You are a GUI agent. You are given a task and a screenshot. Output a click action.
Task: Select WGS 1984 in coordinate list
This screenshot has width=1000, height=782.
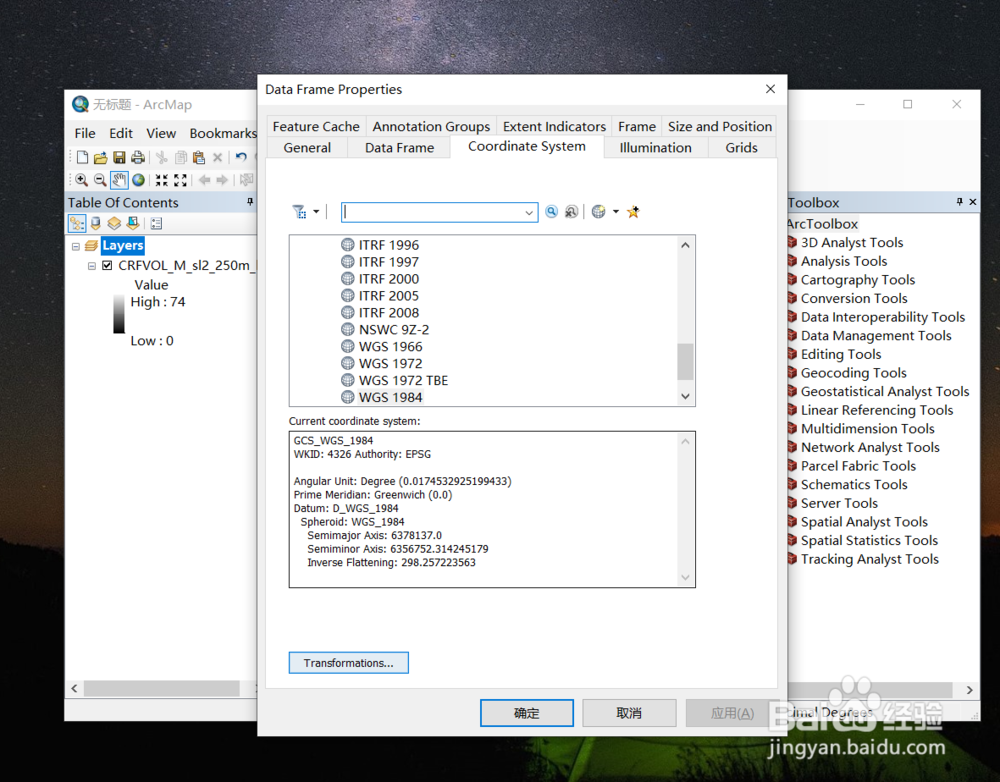coord(390,397)
